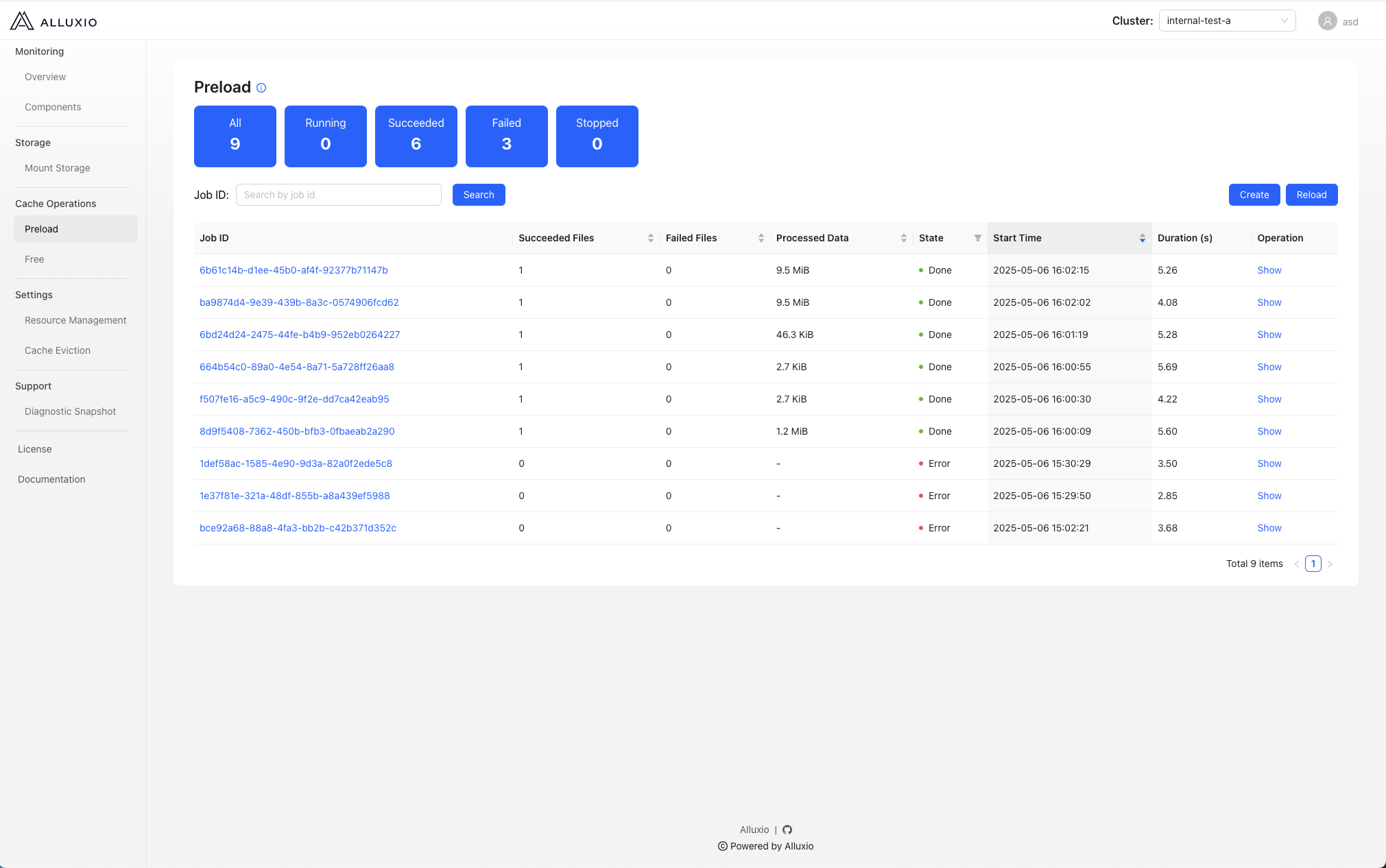Open the State column filter icon
This screenshot has width=1386, height=868.
[x=977, y=238]
